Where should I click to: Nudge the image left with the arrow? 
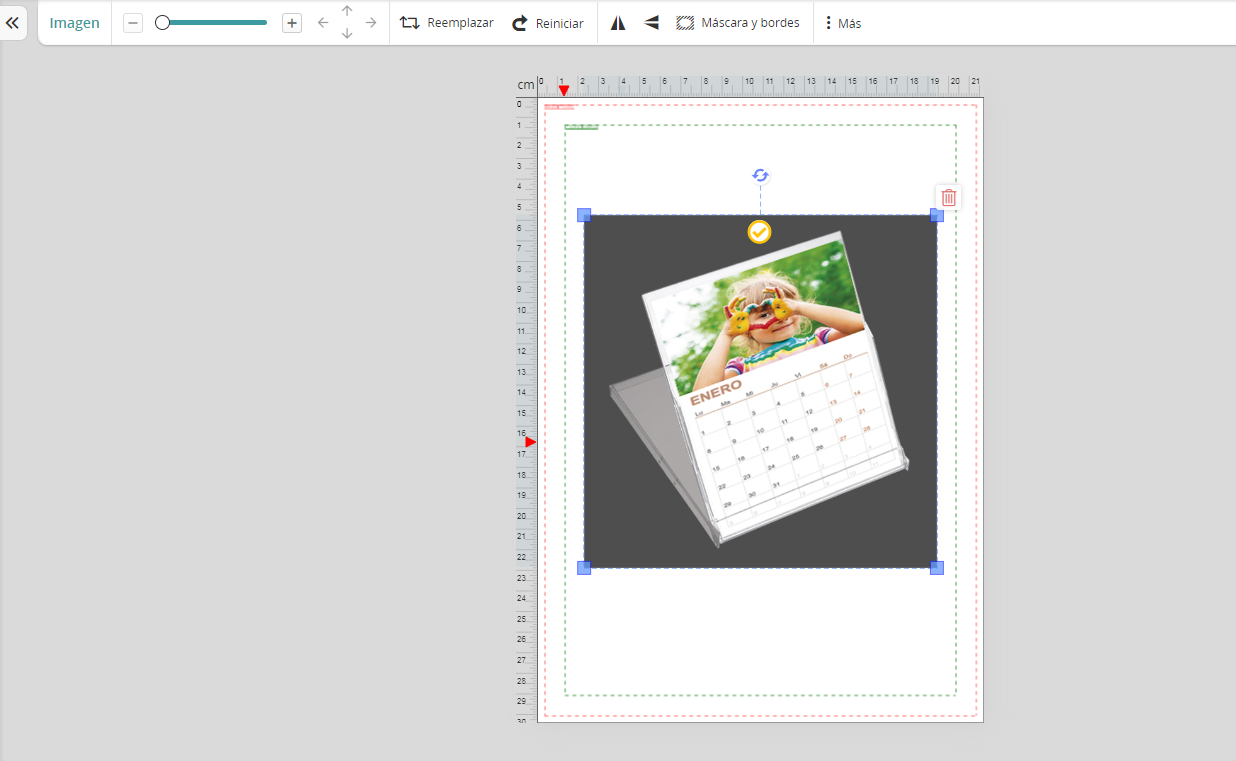pos(321,22)
